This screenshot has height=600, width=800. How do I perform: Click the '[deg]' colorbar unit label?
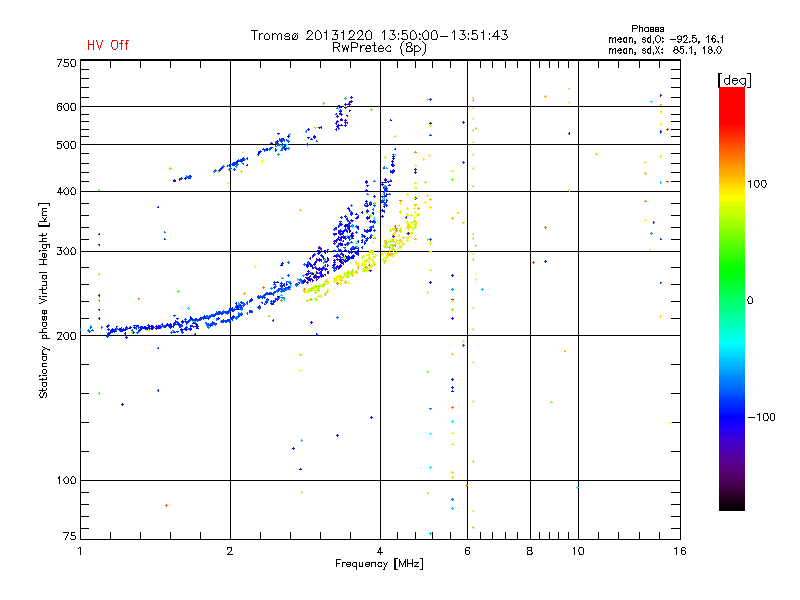click(734, 80)
